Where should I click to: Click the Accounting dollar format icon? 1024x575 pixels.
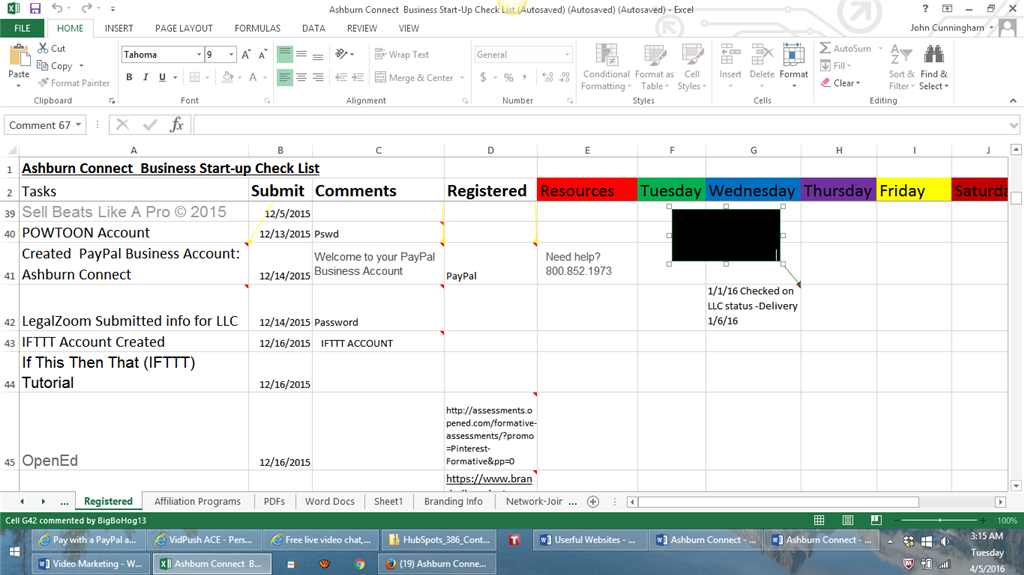point(483,77)
